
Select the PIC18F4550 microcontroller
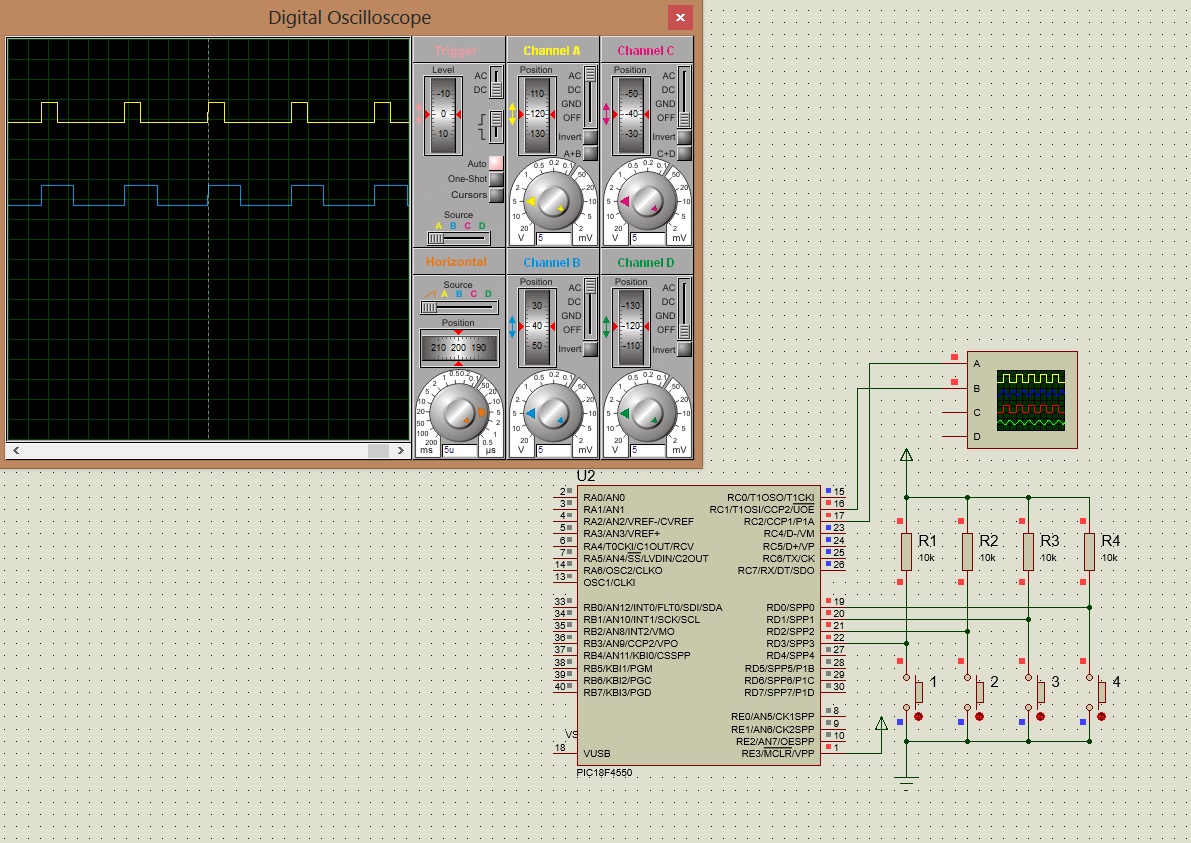700,620
